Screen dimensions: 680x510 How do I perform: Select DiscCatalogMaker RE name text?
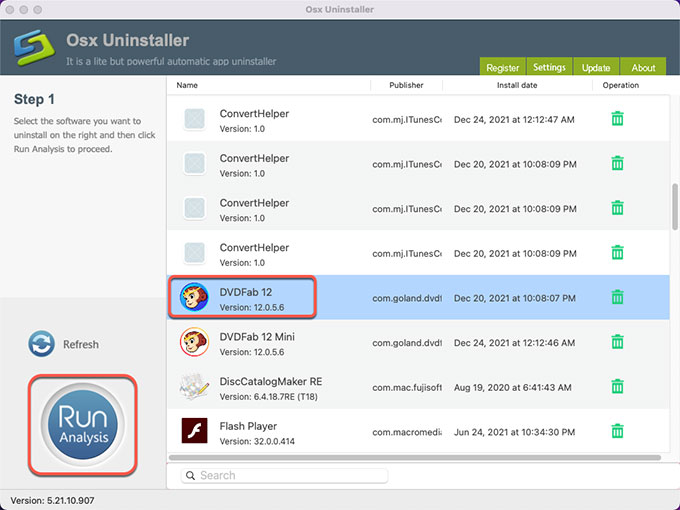271,381
